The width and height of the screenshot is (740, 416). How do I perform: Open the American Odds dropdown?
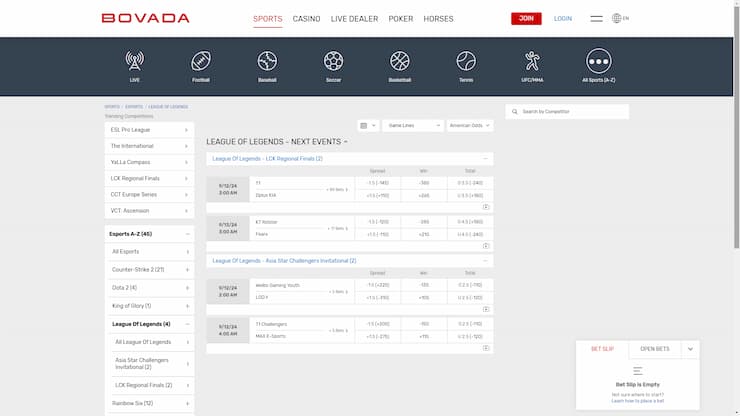click(x=470, y=126)
